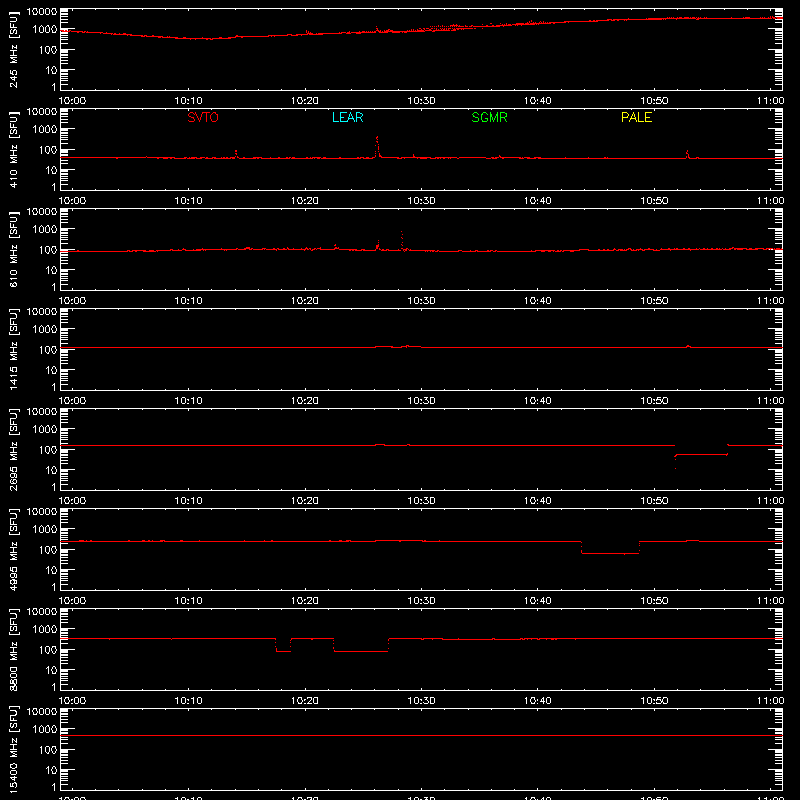Image resolution: width=800 pixels, height=800 pixels.
Task: Click the tall 610 MHz spike near 10:28
Action: (x=402, y=241)
